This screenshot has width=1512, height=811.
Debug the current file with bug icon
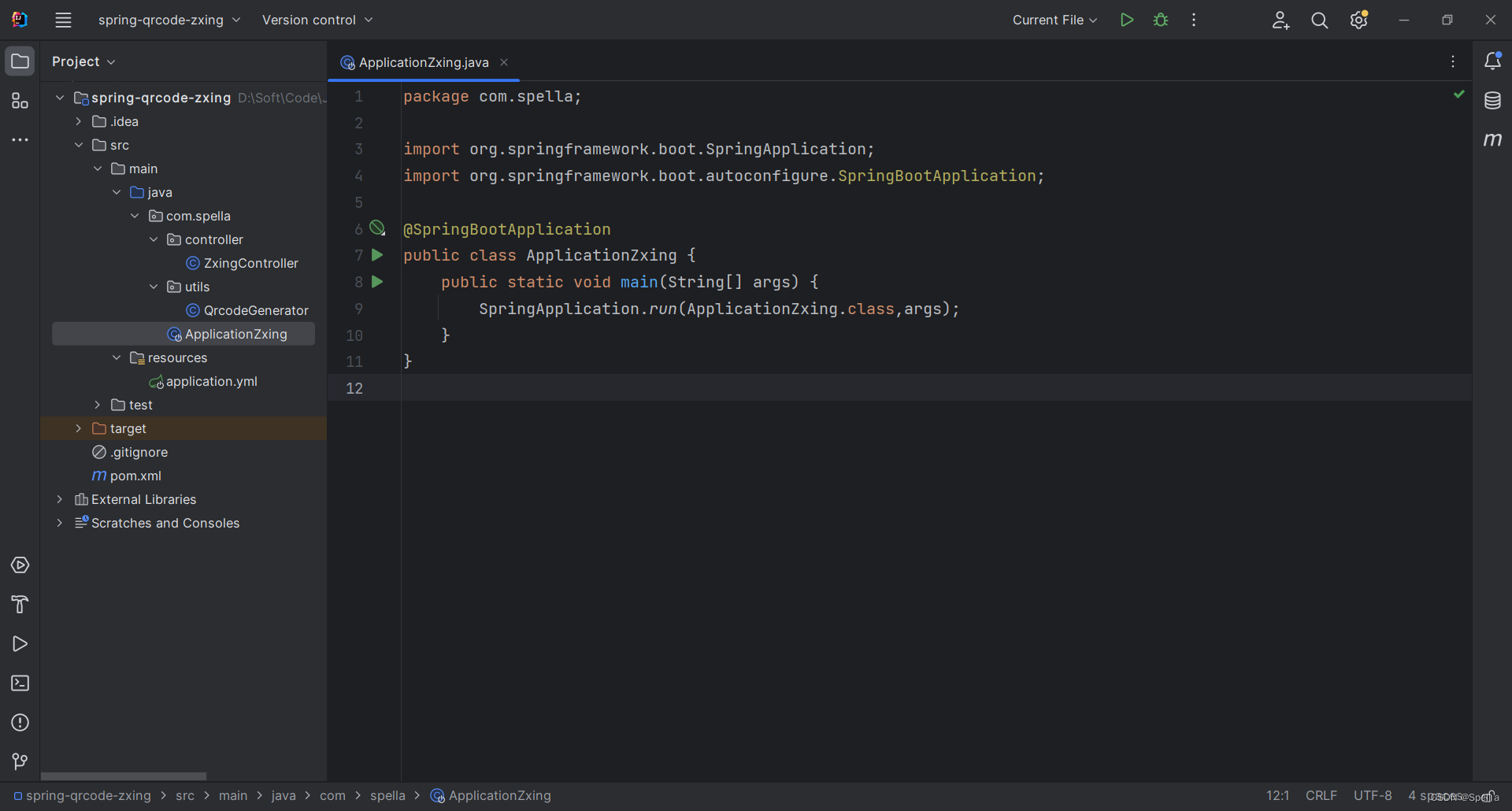[1161, 20]
